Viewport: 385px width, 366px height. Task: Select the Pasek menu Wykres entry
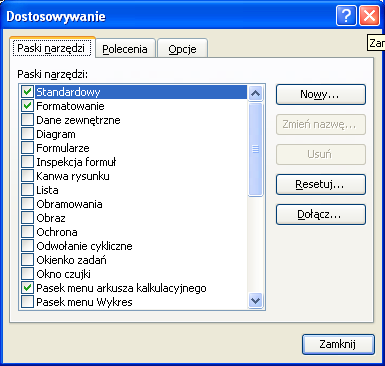pos(84,302)
